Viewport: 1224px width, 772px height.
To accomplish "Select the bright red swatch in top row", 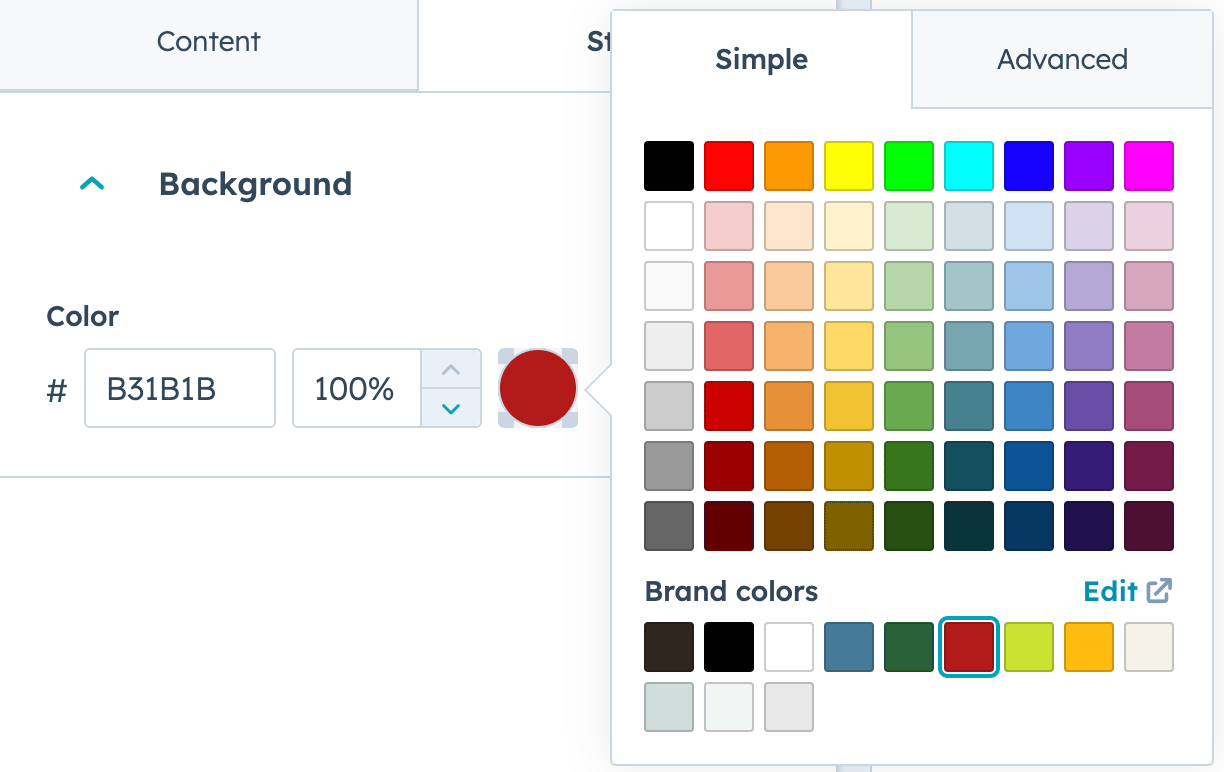I will pos(729,166).
